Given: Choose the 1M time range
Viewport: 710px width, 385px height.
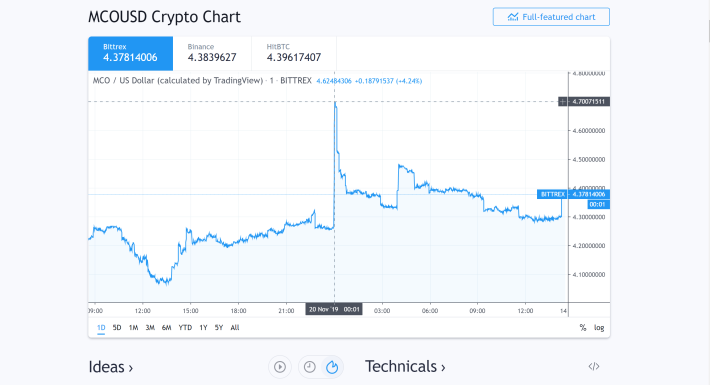Looking at the screenshot, I should click(134, 327).
